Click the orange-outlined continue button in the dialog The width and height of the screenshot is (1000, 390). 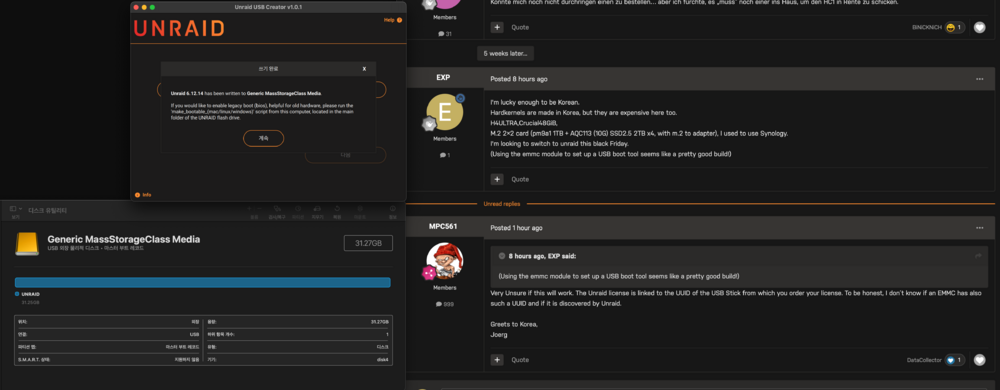[x=263, y=138]
